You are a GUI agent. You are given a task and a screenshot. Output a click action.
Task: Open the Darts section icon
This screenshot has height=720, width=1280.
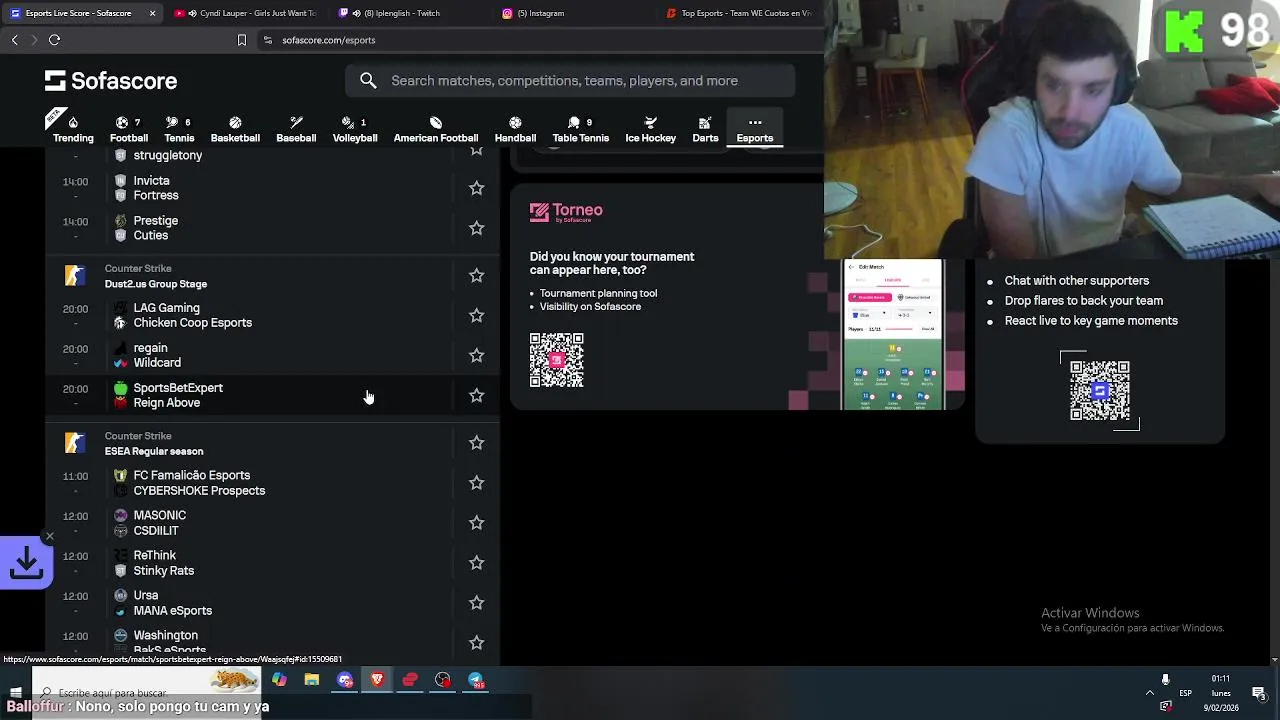[x=705, y=122]
